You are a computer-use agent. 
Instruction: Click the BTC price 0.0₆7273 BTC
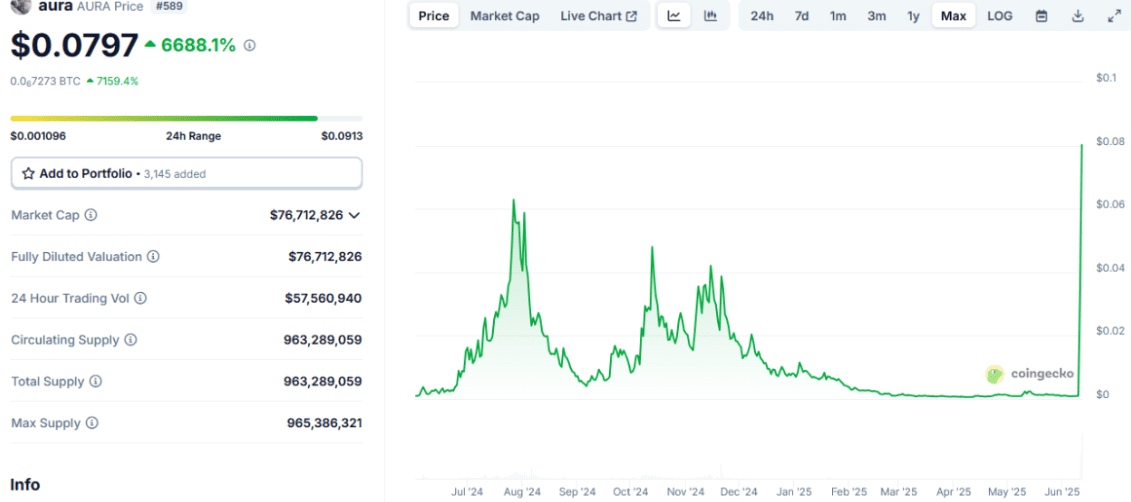tap(45, 82)
